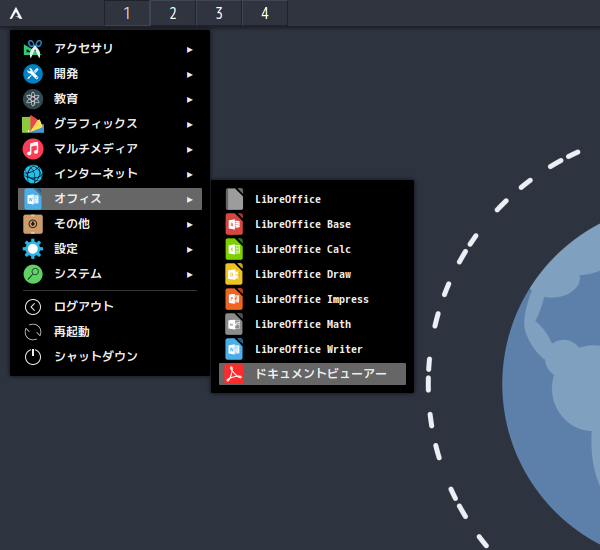The image size is (600, 550).
Task: Open the その他 menu entry
Action: pos(110,224)
